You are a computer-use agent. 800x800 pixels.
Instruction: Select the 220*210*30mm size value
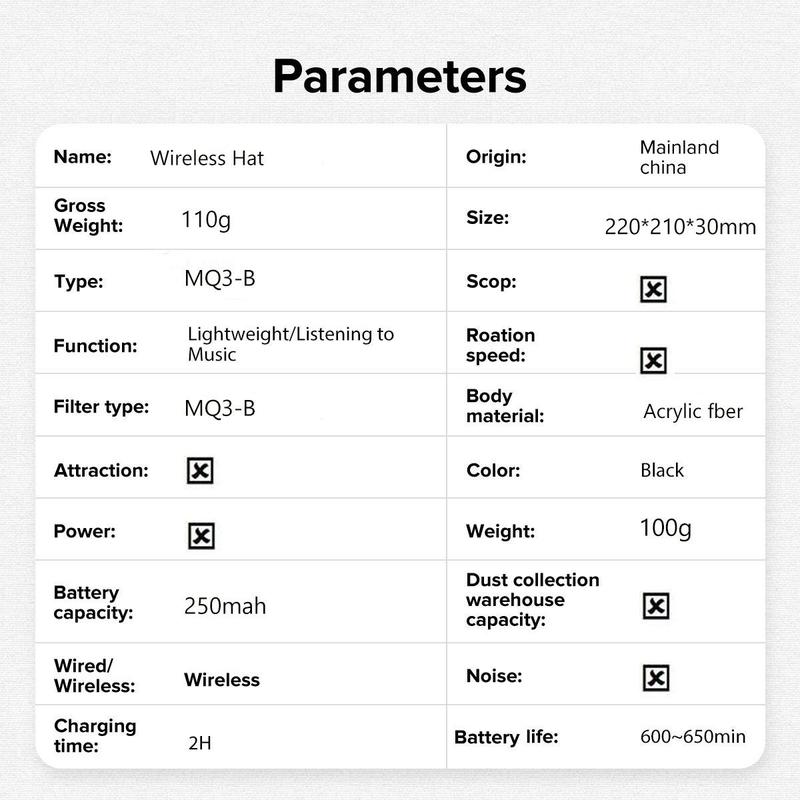[680, 227]
